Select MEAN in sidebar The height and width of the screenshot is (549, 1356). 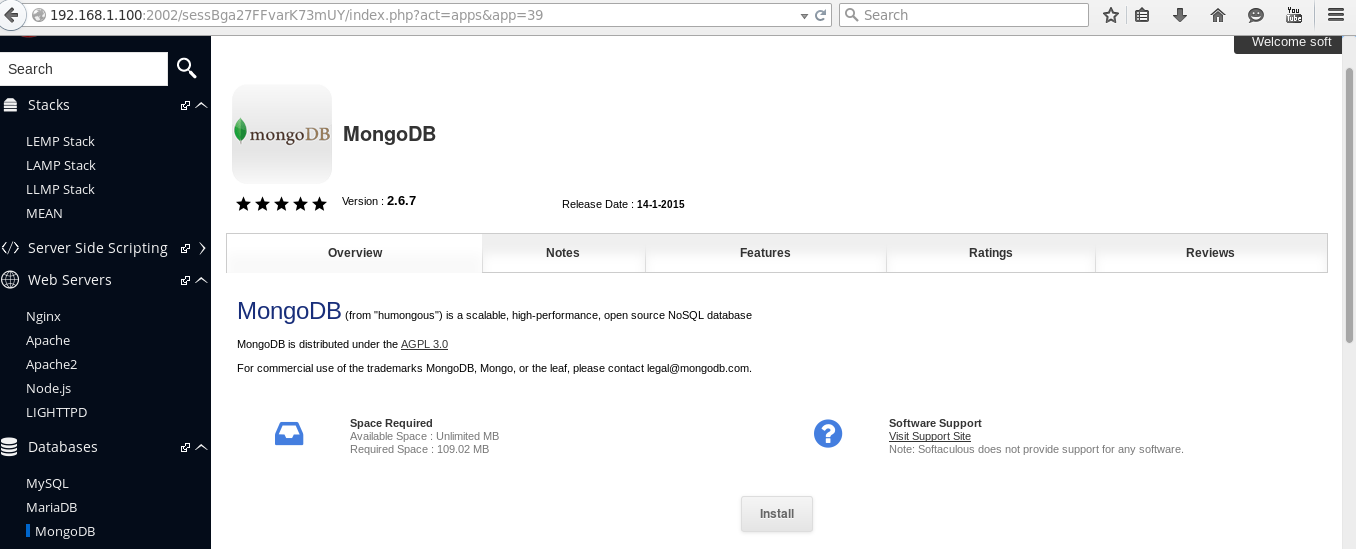coord(44,213)
